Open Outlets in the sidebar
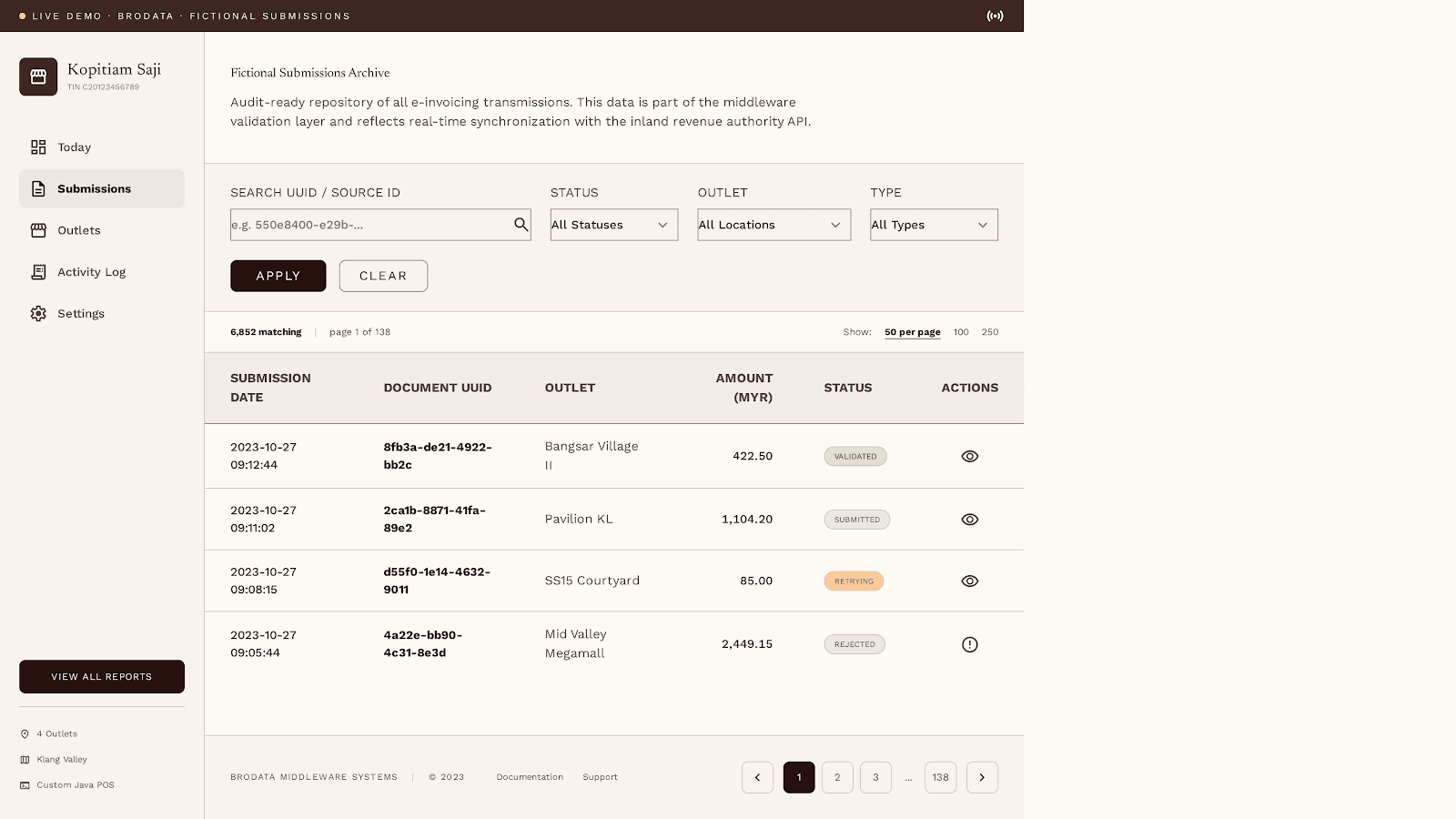This screenshot has height=819, width=1456. coord(102,230)
